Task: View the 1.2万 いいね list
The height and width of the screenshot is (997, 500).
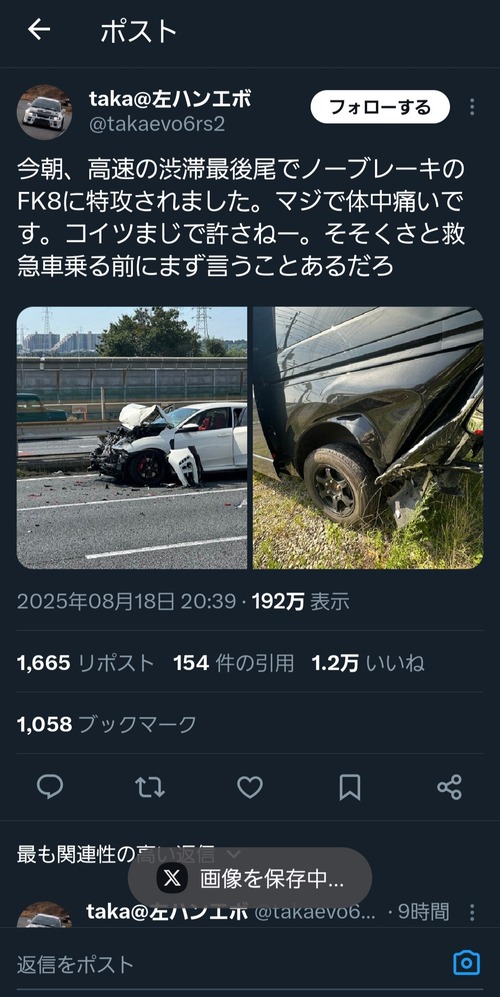Action: click(x=368, y=663)
